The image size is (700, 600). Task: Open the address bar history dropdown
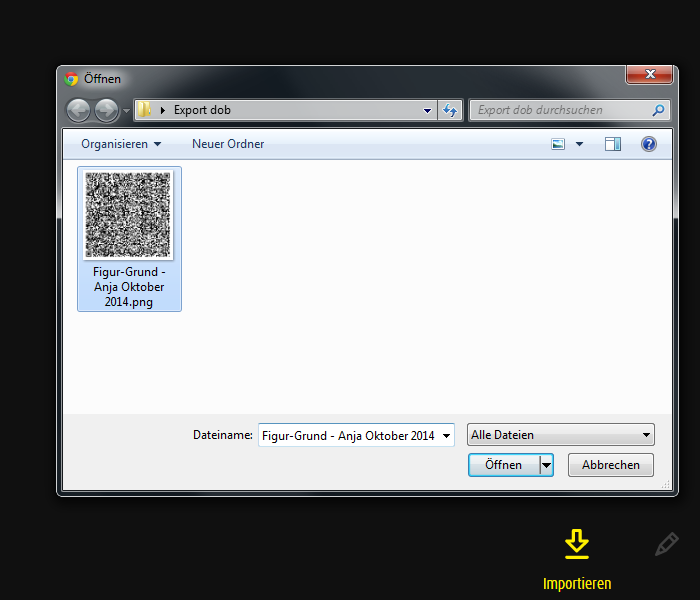(427, 110)
